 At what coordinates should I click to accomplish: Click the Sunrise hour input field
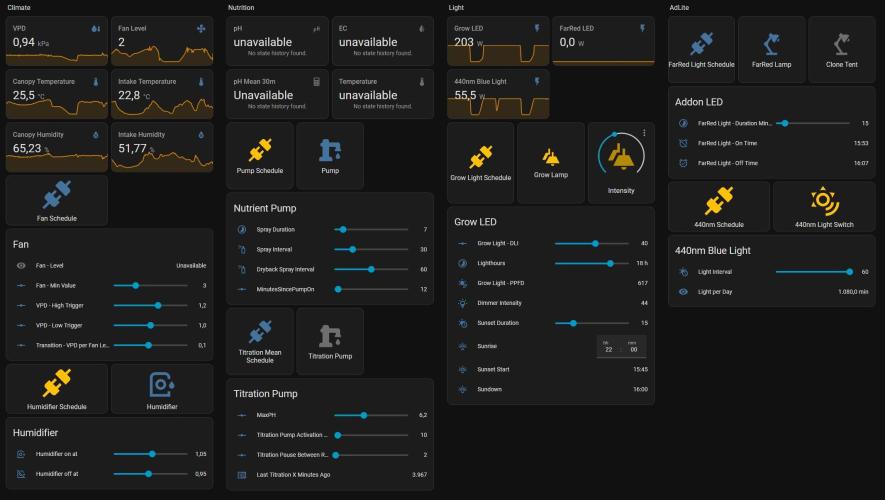pos(608,347)
